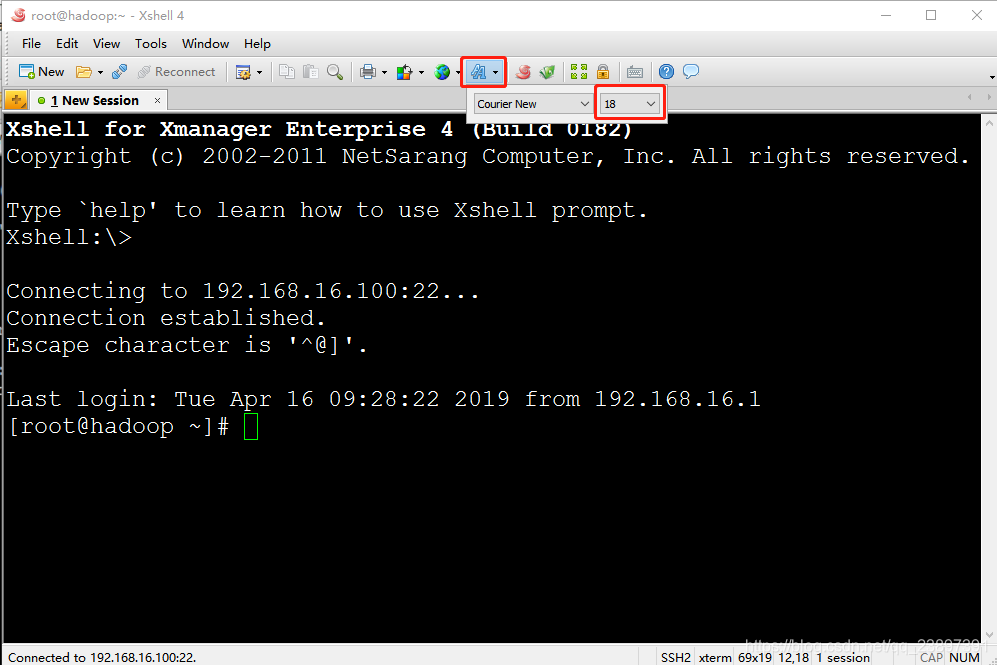
Task: Click the Print toolbar icon
Action: [x=368, y=72]
